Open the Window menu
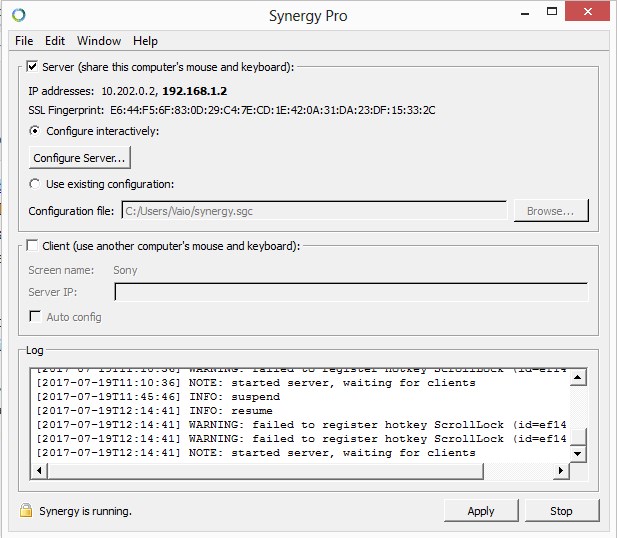This screenshot has height=538, width=617. 99,41
